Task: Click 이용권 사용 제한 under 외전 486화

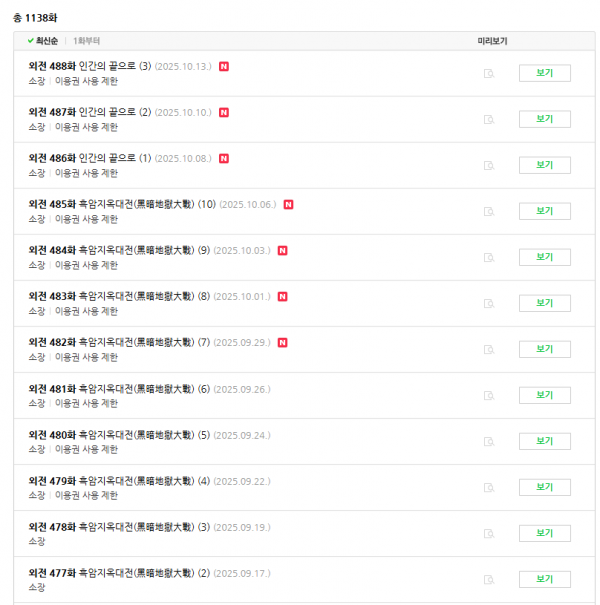Action: (86, 173)
